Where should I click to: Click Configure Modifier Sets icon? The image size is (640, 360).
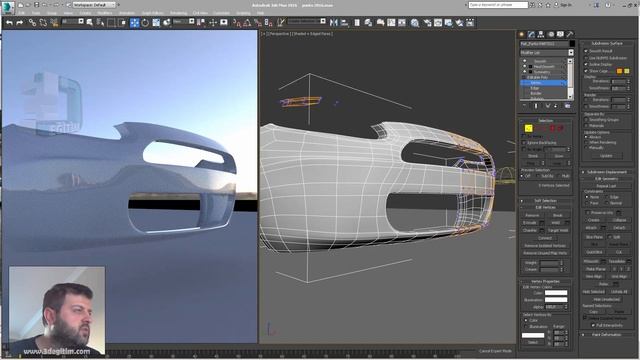pyautogui.click(x=567, y=106)
